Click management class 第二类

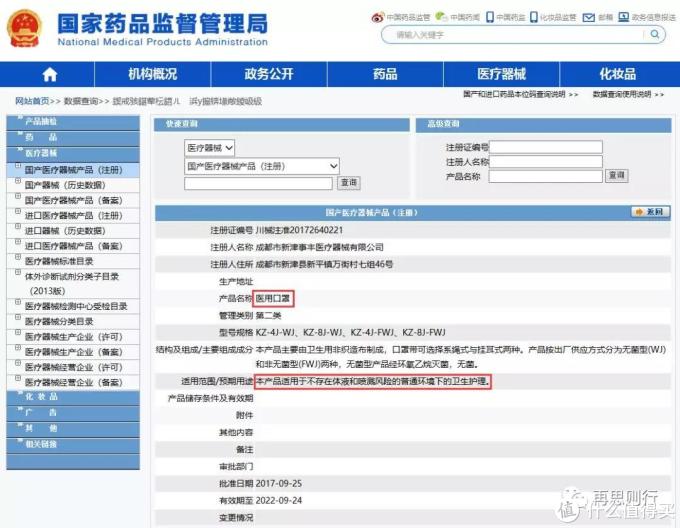pos(268,316)
